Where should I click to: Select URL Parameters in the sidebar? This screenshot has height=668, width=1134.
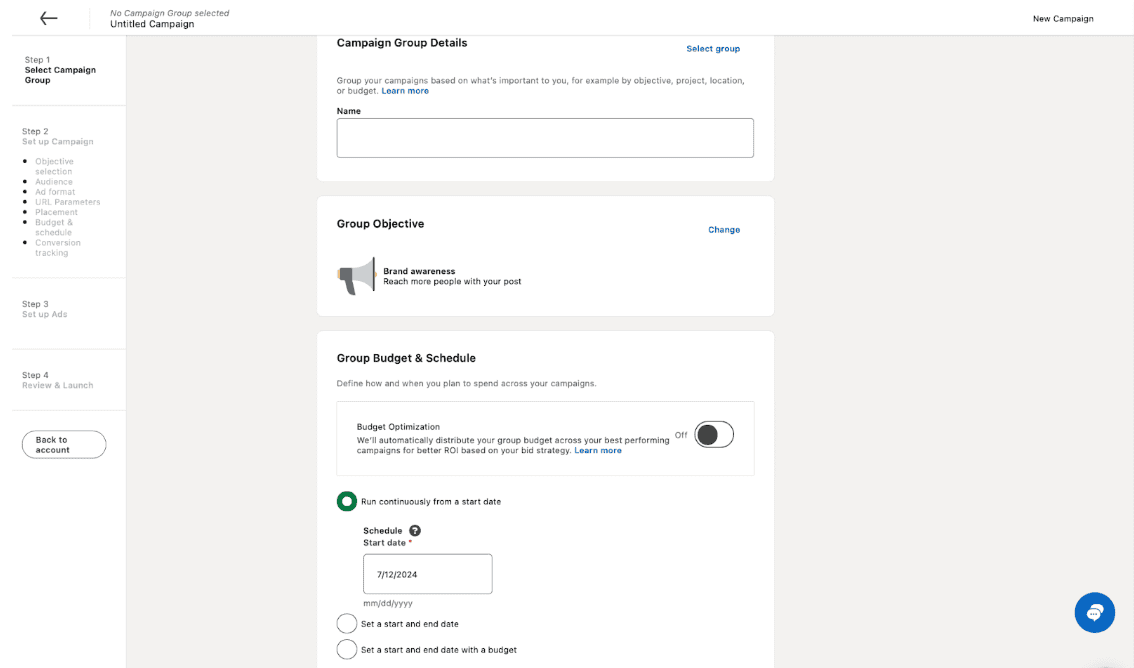[x=67, y=202]
